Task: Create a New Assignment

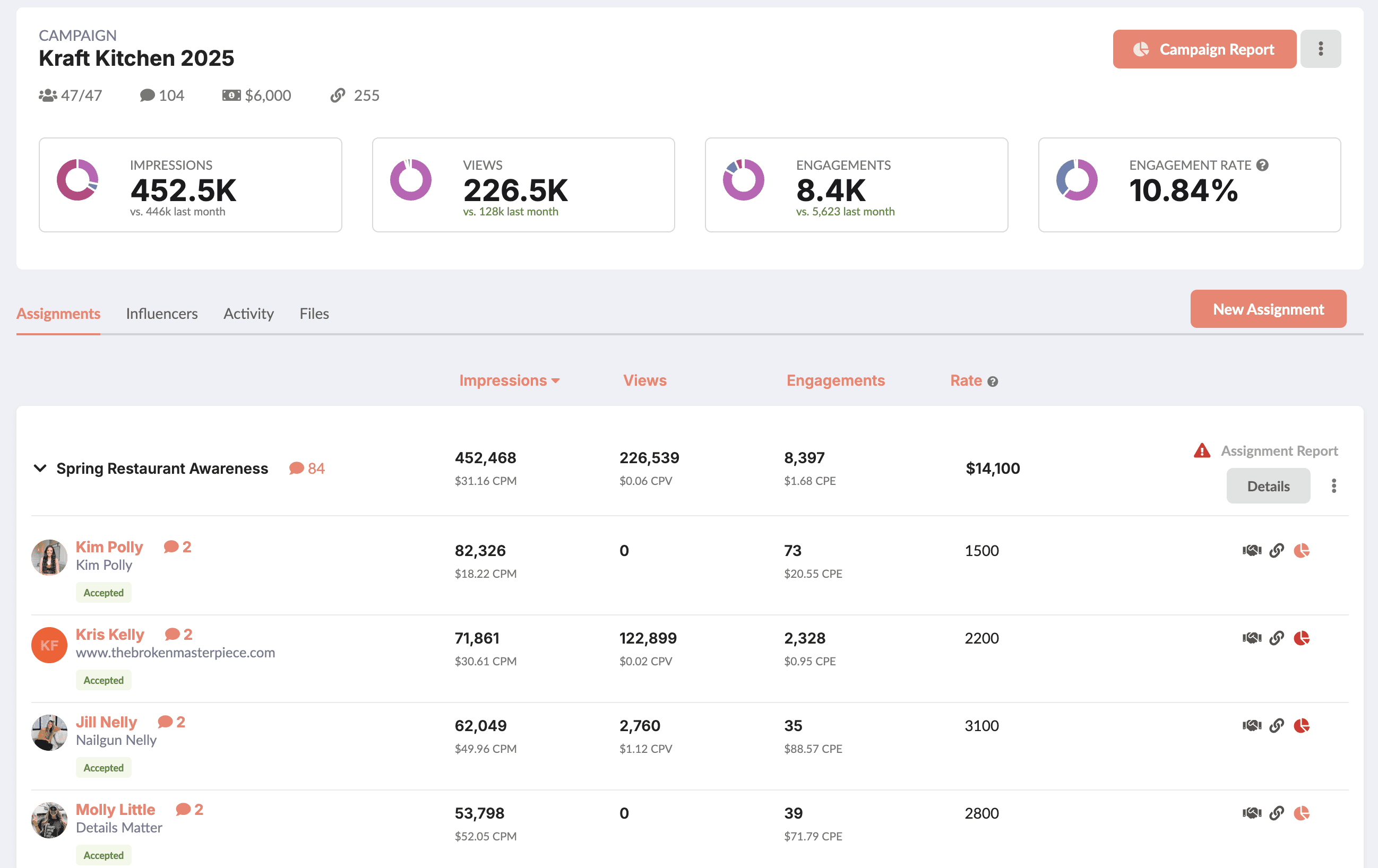Action: tap(1268, 309)
